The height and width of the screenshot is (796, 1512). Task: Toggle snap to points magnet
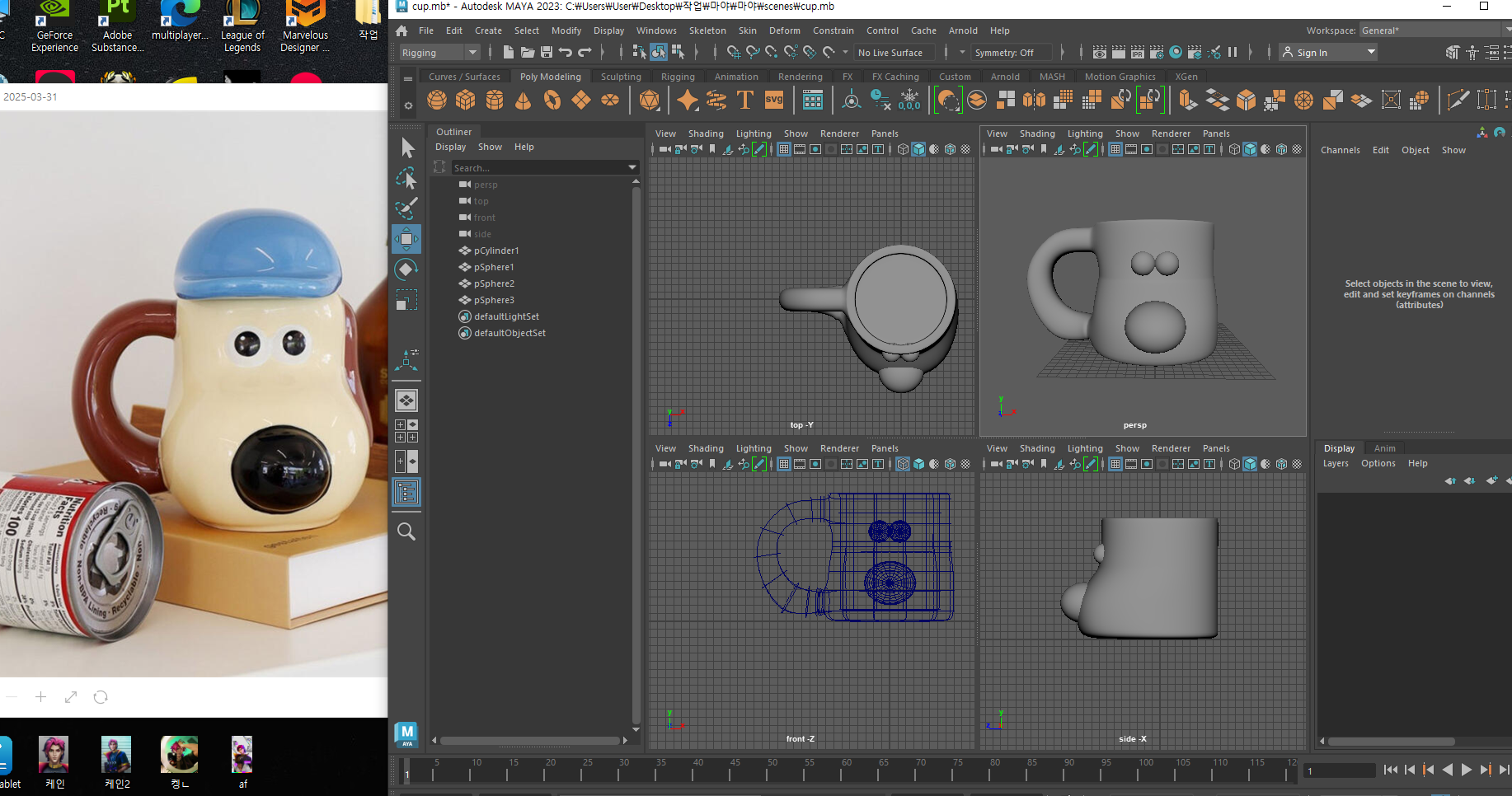coord(771,52)
